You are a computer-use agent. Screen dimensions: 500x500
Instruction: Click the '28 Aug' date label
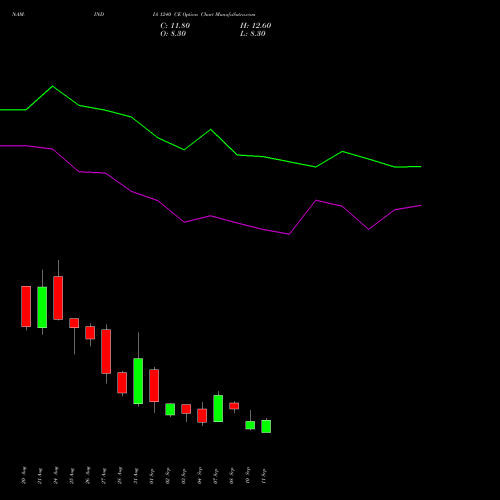[x=120, y=475]
